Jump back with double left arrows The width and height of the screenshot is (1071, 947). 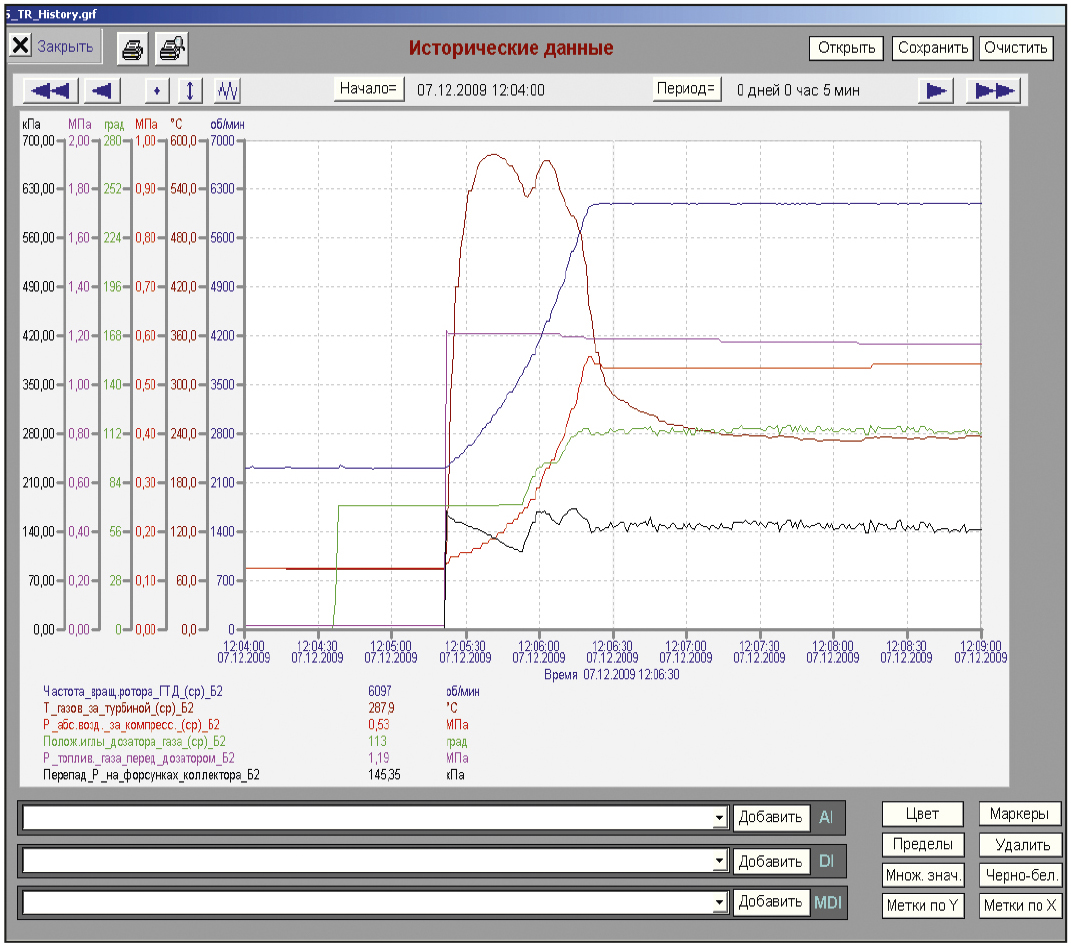click(x=51, y=90)
